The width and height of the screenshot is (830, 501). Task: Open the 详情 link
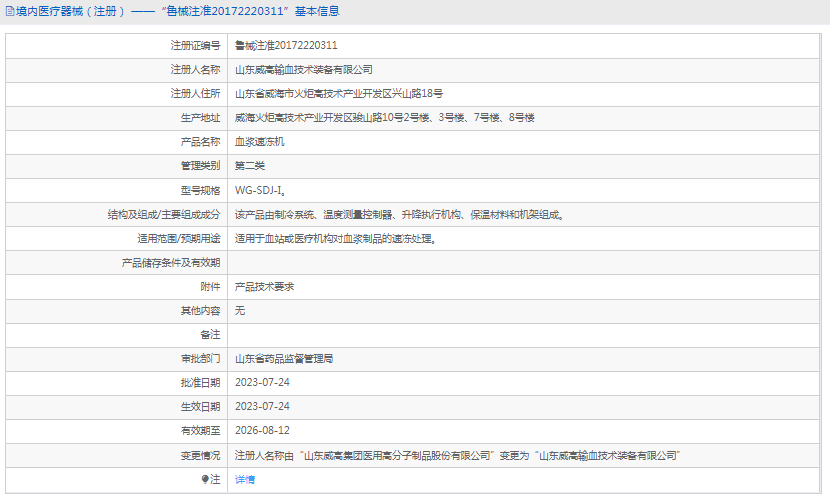click(245, 479)
